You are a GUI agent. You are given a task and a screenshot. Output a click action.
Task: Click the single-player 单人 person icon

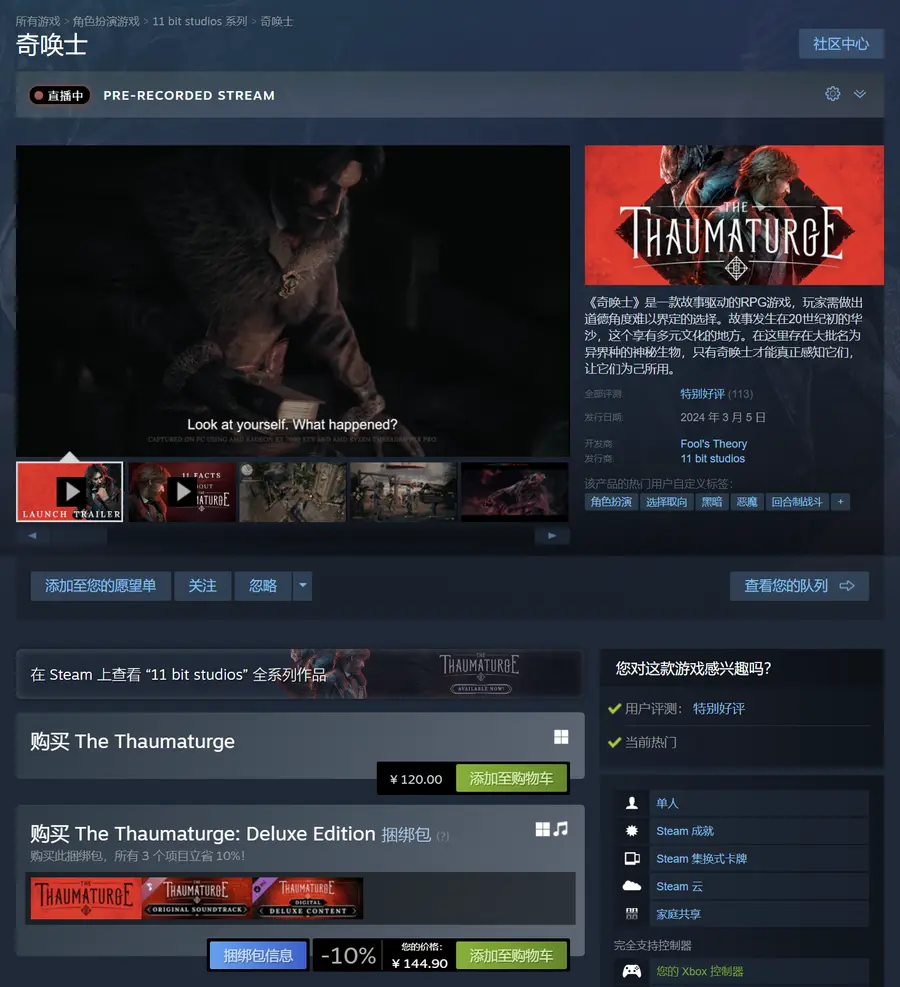[632, 803]
